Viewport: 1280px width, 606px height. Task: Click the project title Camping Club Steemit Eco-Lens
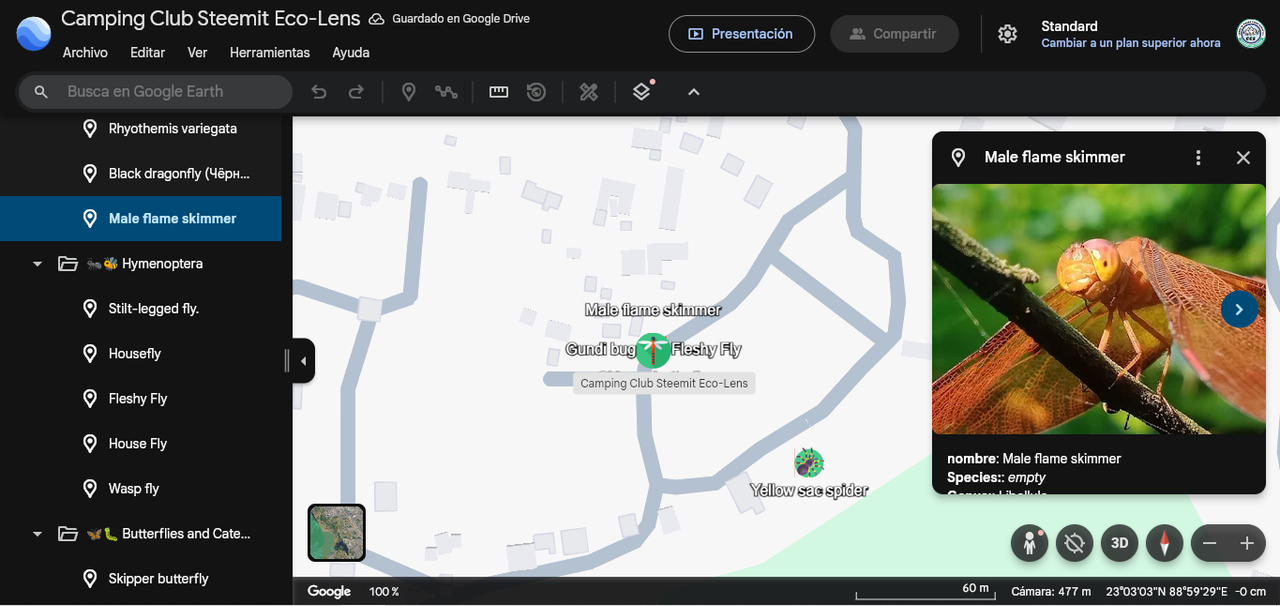(x=209, y=18)
